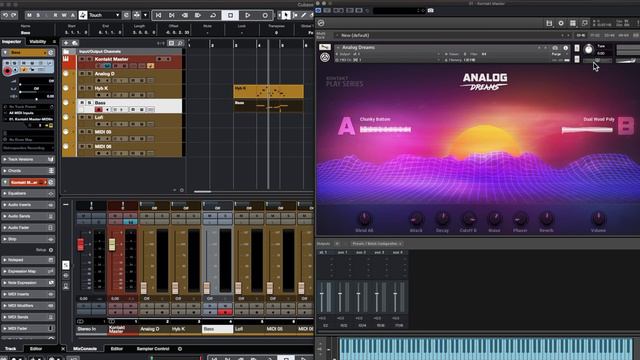Click the transport Record button
The image size is (640, 360).
265,15
